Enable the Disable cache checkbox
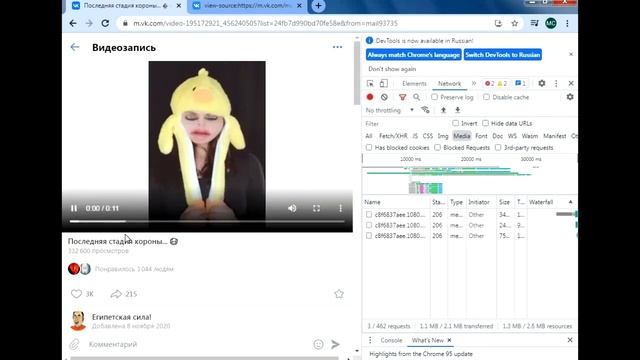Screen dimensions: 640x360 click(x=486, y=97)
